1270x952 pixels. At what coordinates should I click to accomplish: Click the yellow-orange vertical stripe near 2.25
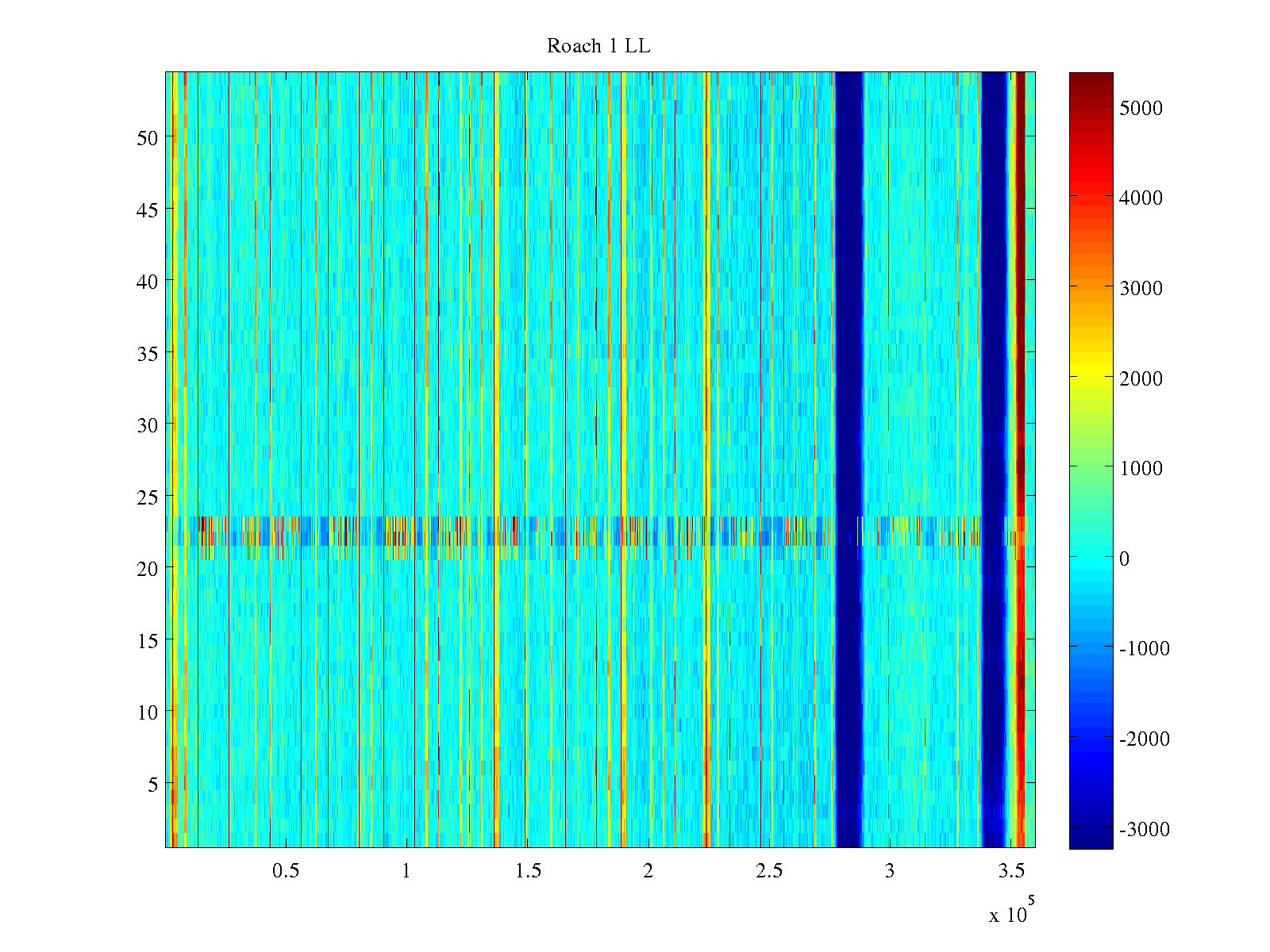706,460
